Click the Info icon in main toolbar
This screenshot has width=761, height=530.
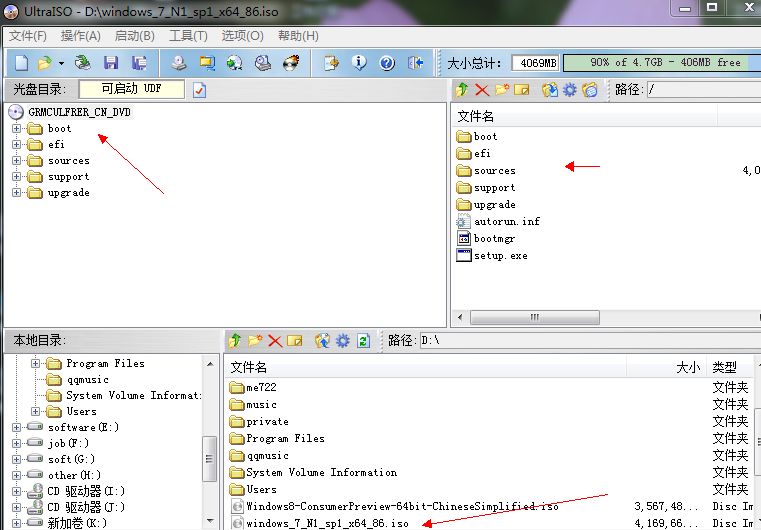(359, 63)
